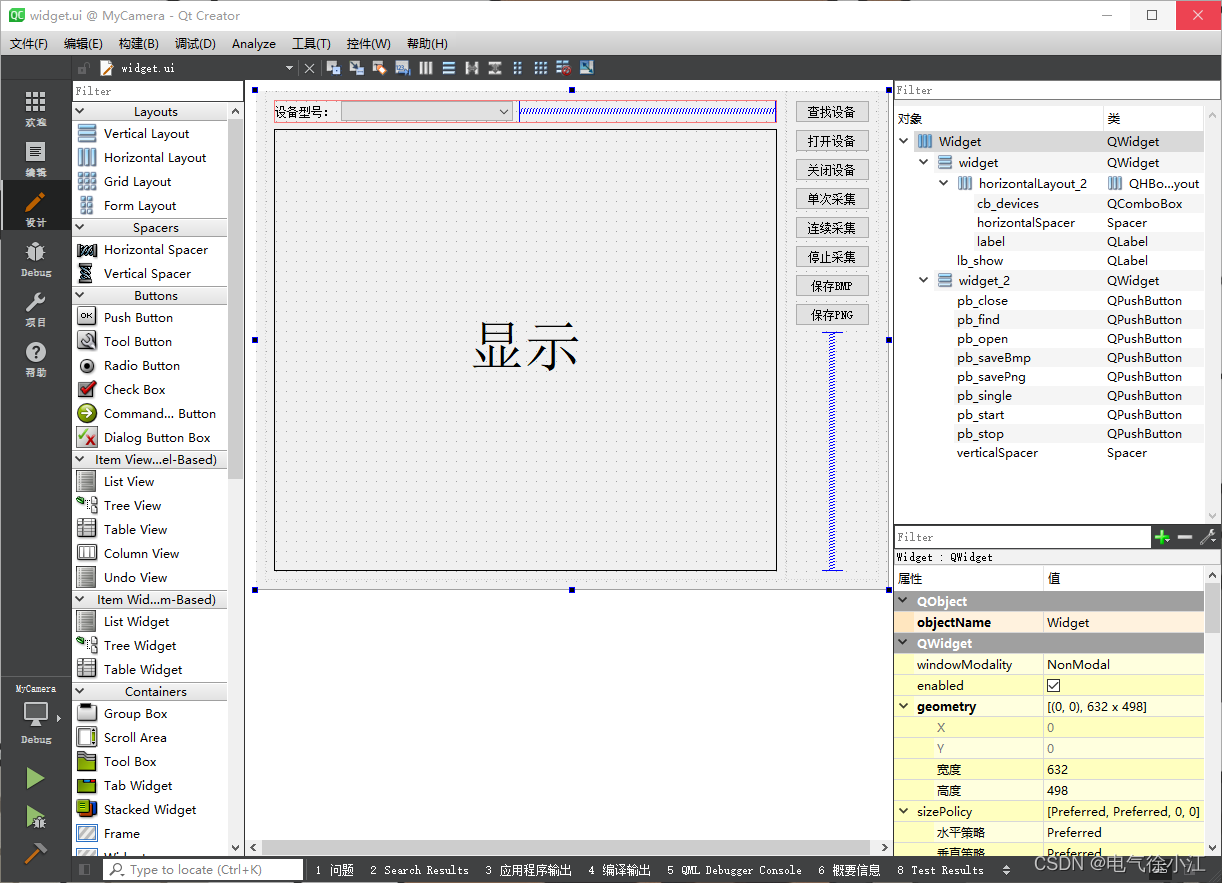Screen dimensions: 1222x883
Task: Open the widget.ui file selector dropdown
Action: (x=290, y=68)
